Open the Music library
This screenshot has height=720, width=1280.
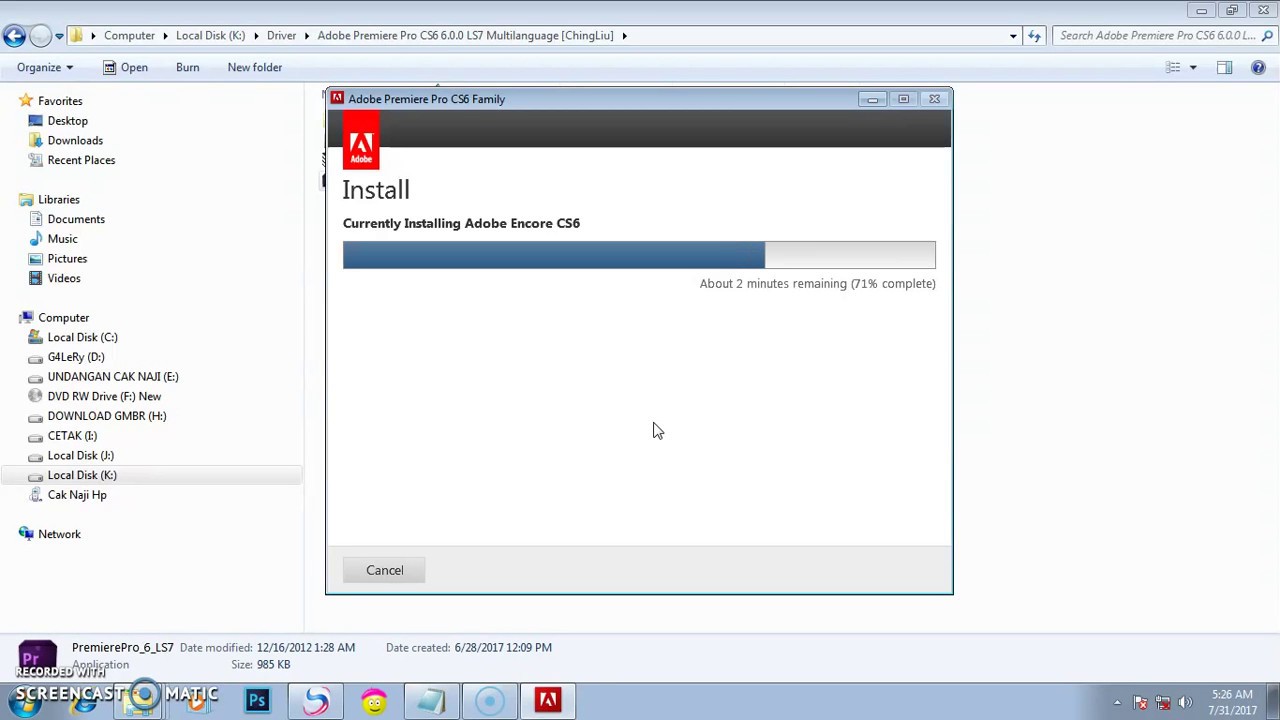click(x=62, y=238)
